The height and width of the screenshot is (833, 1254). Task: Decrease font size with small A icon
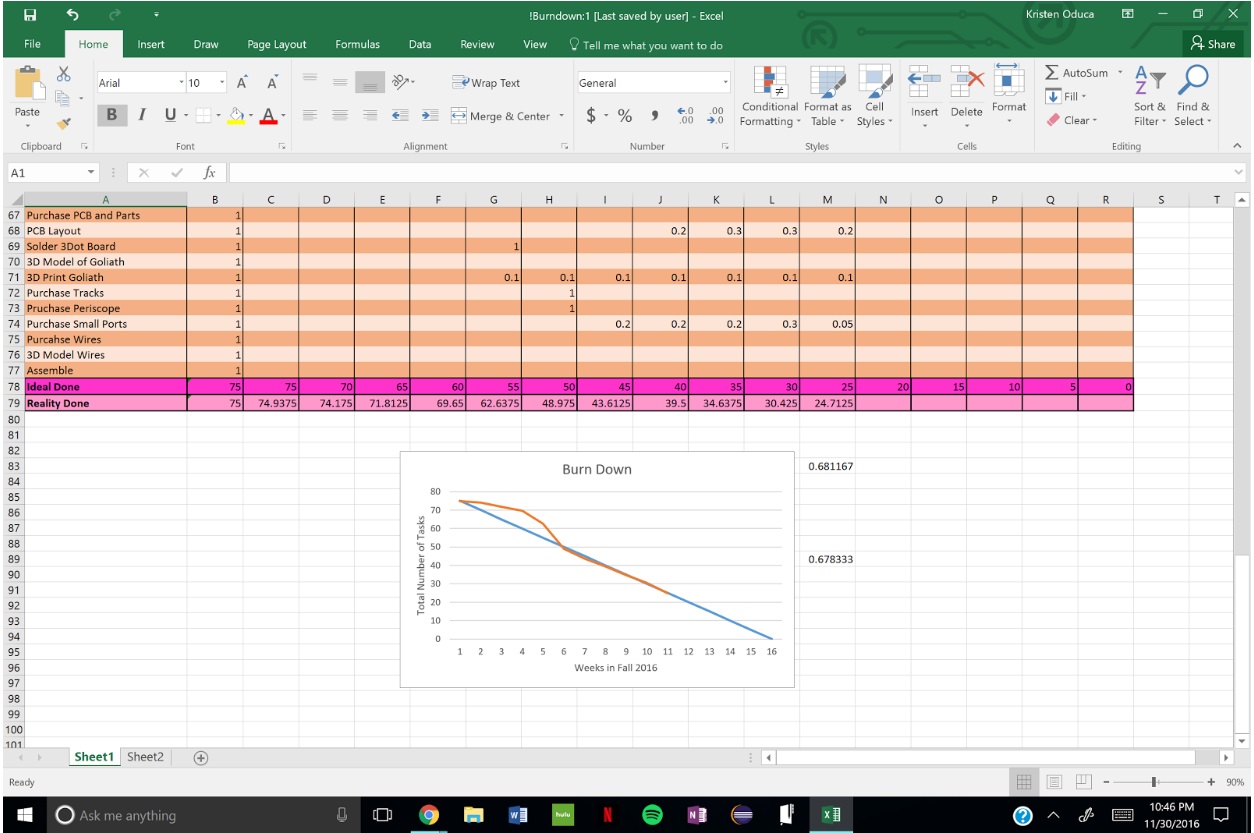pyautogui.click(x=271, y=83)
